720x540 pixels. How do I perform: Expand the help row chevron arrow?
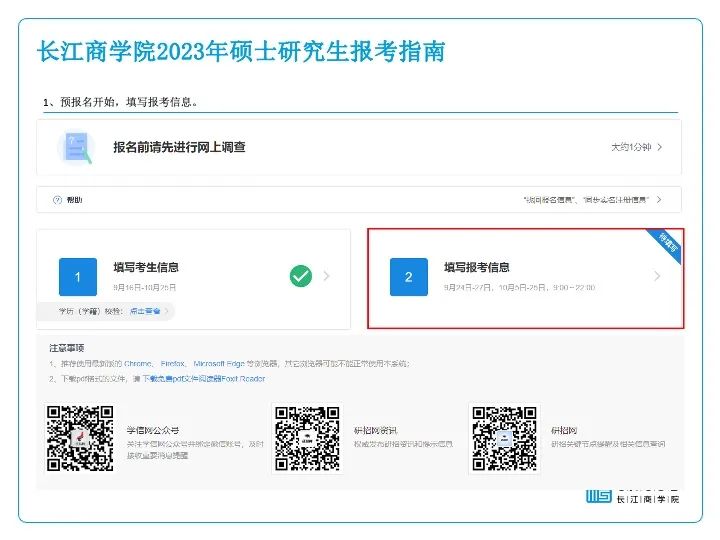[659, 200]
